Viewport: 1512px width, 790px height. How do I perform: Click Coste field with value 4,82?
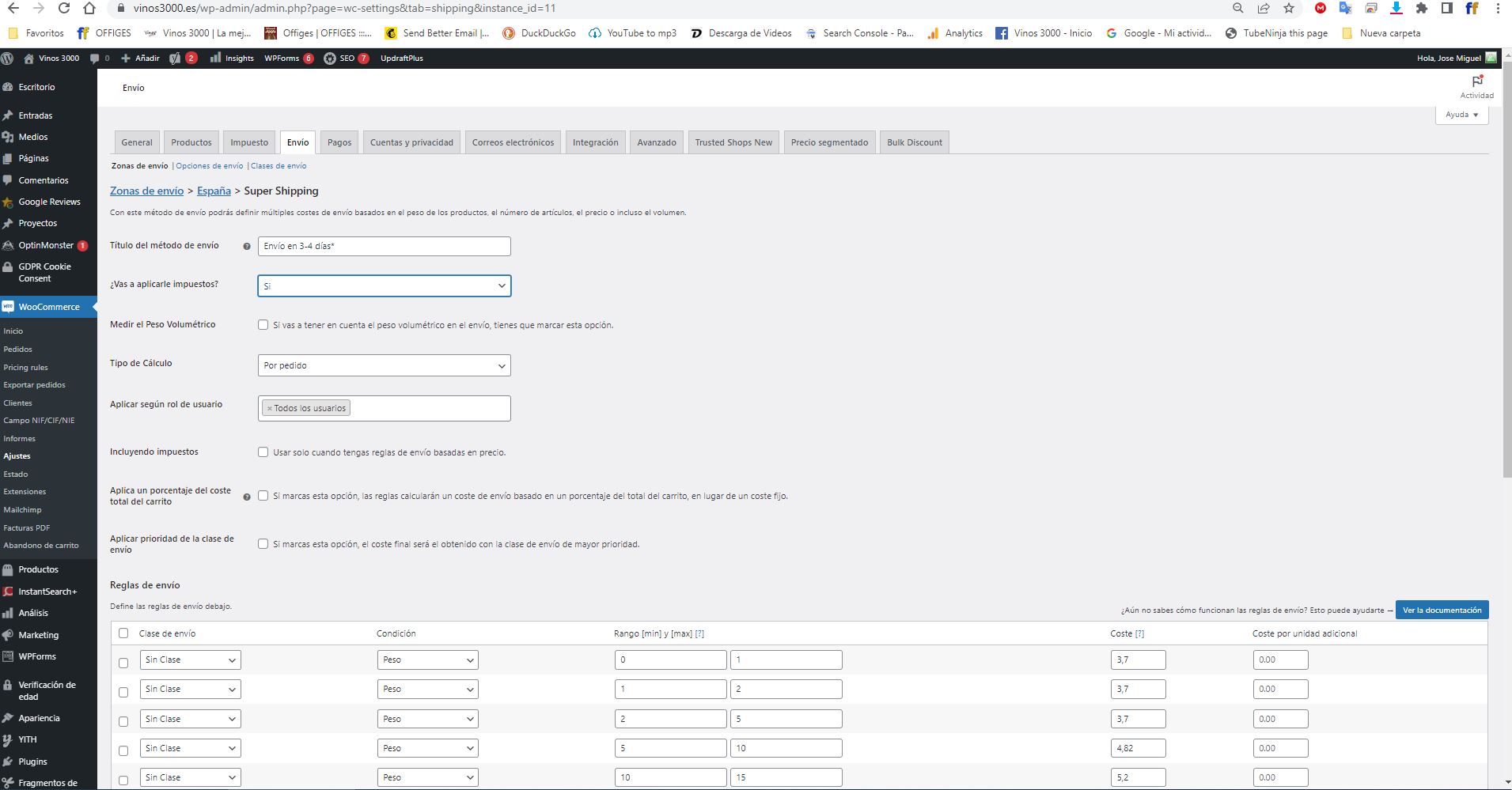tap(1138, 748)
